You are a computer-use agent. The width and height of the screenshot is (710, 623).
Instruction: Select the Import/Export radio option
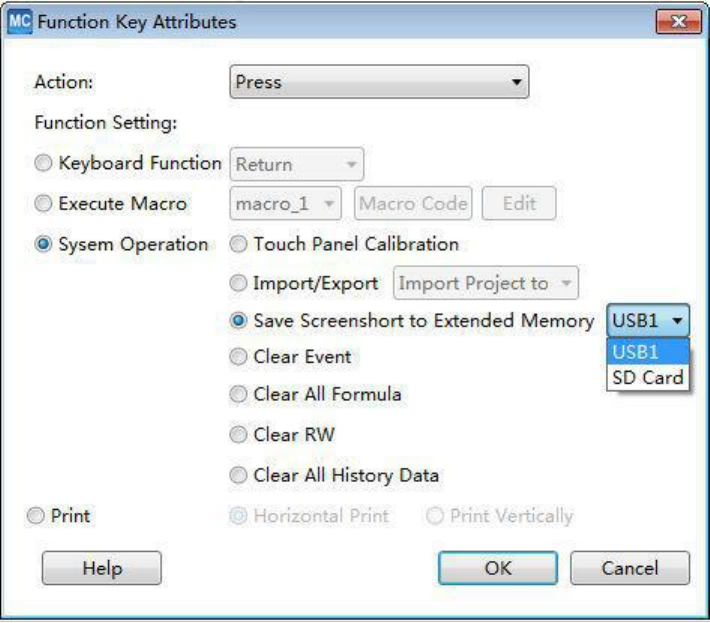coord(239,283)
